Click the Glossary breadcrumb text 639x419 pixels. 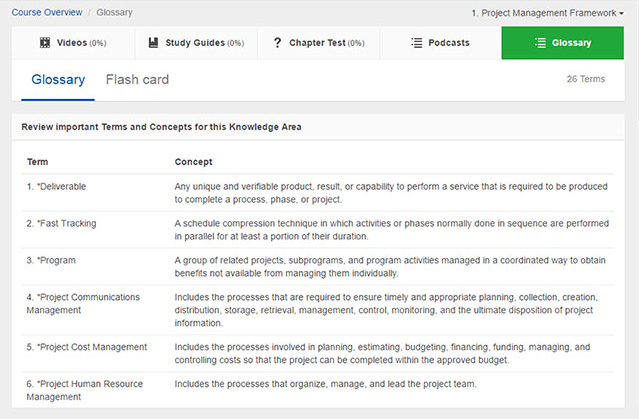115,12
